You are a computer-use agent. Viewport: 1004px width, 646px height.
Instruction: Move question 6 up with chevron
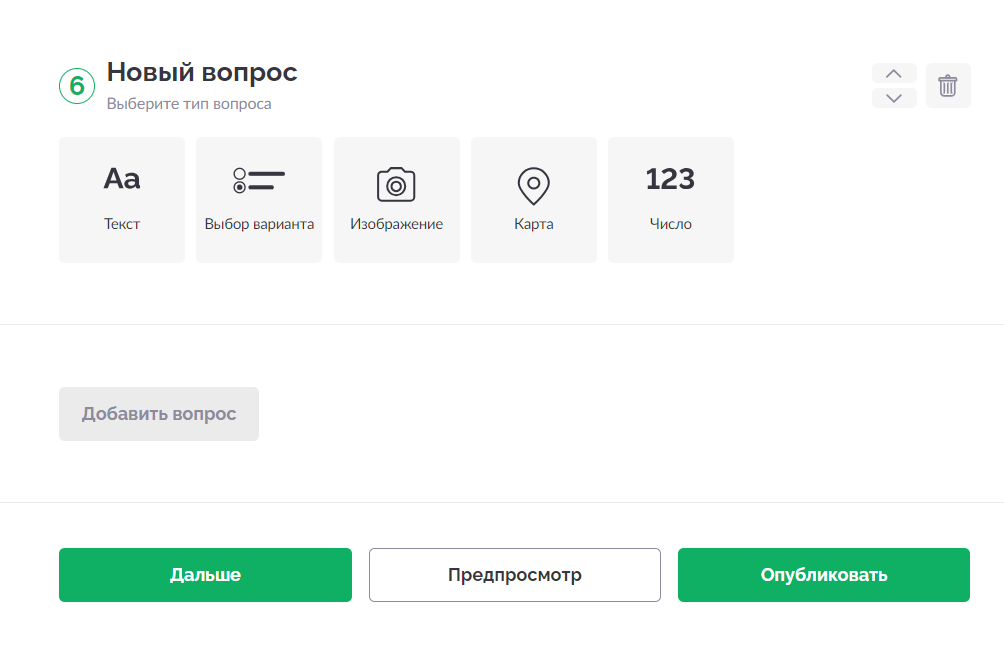point(894,73)
